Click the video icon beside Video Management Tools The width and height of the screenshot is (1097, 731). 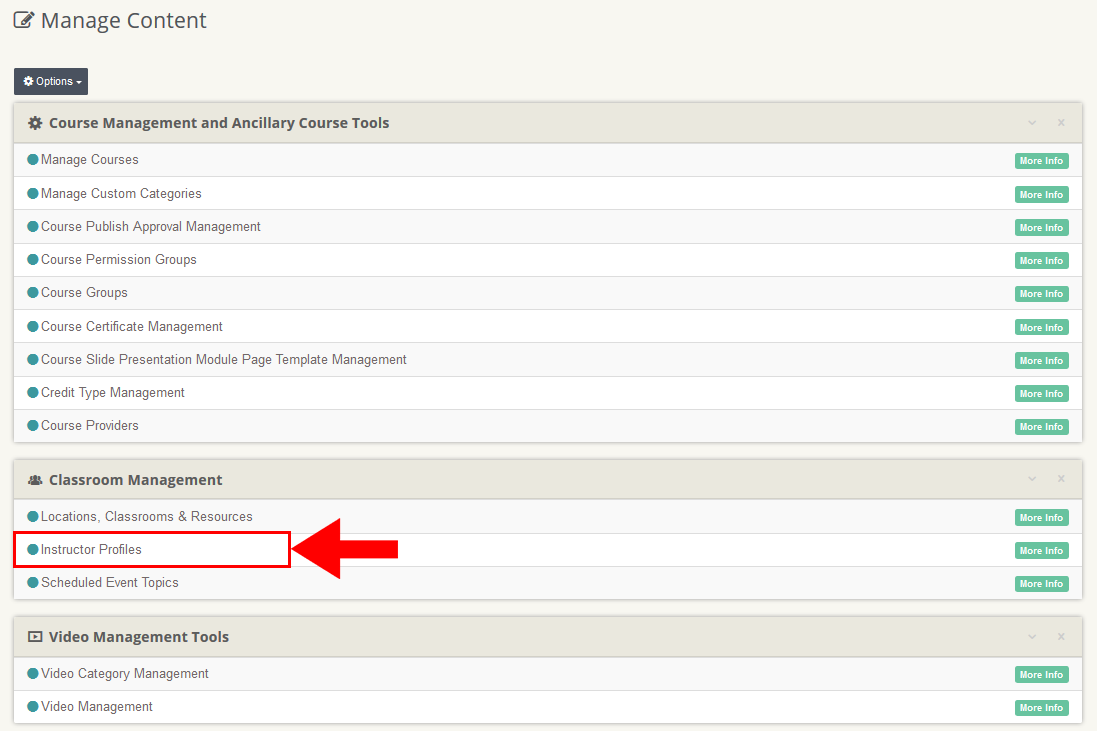35,637
